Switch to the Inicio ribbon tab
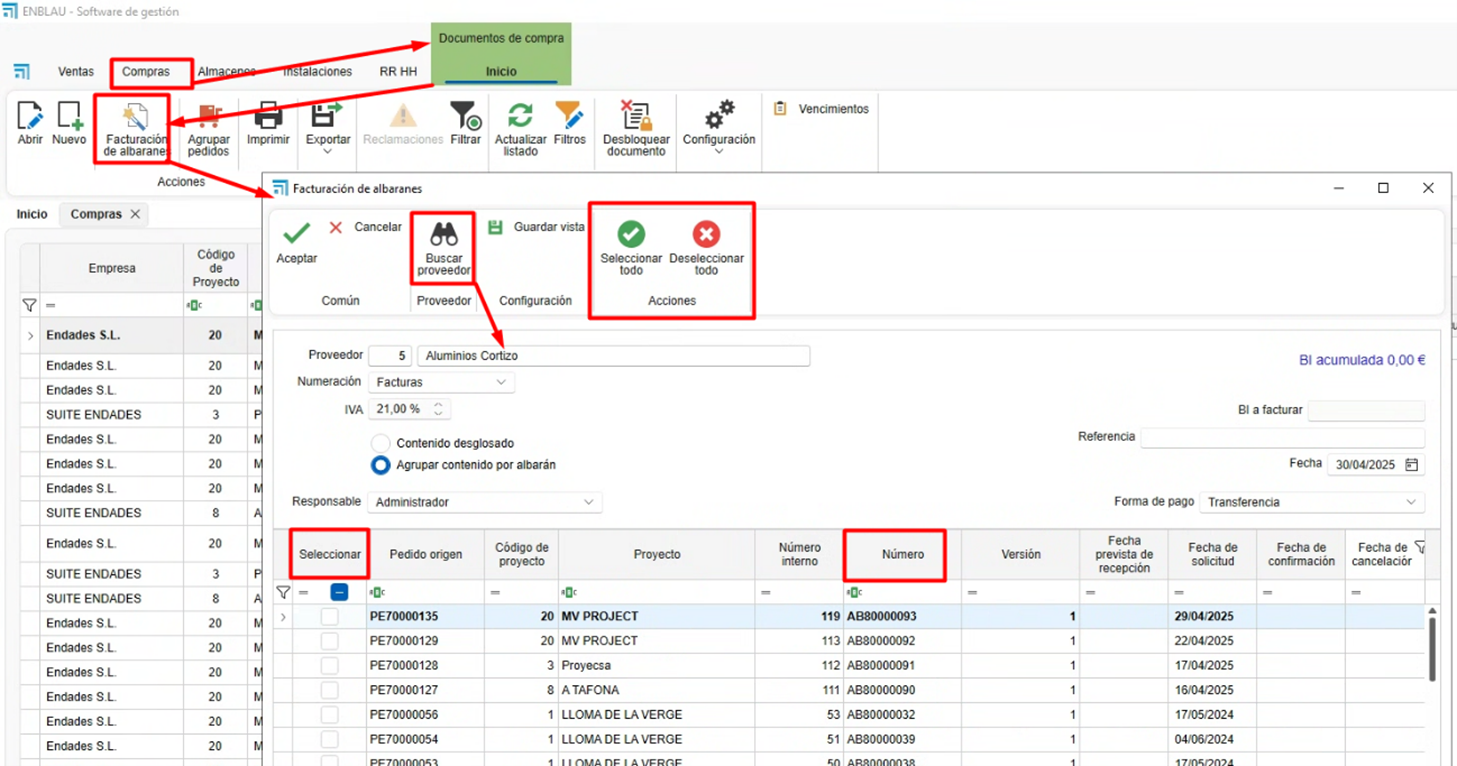This screenshot has width=1457, height=766. [501, 72]
